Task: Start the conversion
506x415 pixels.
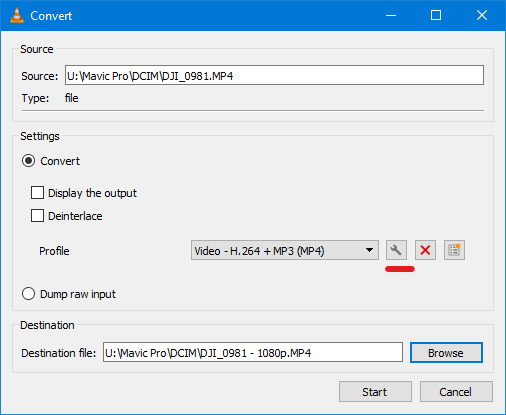Action: (375, 392)
